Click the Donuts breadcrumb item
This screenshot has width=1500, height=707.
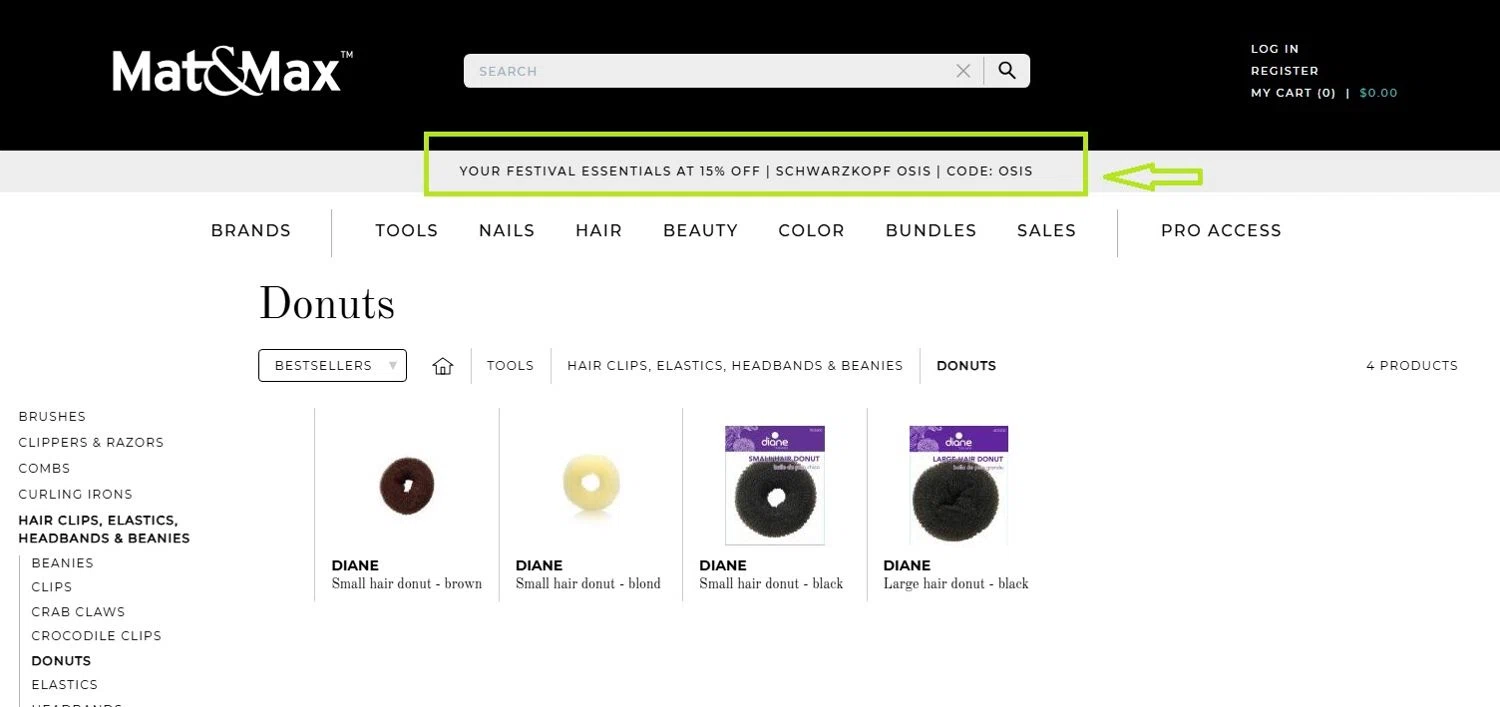click(x=966, y=366)
